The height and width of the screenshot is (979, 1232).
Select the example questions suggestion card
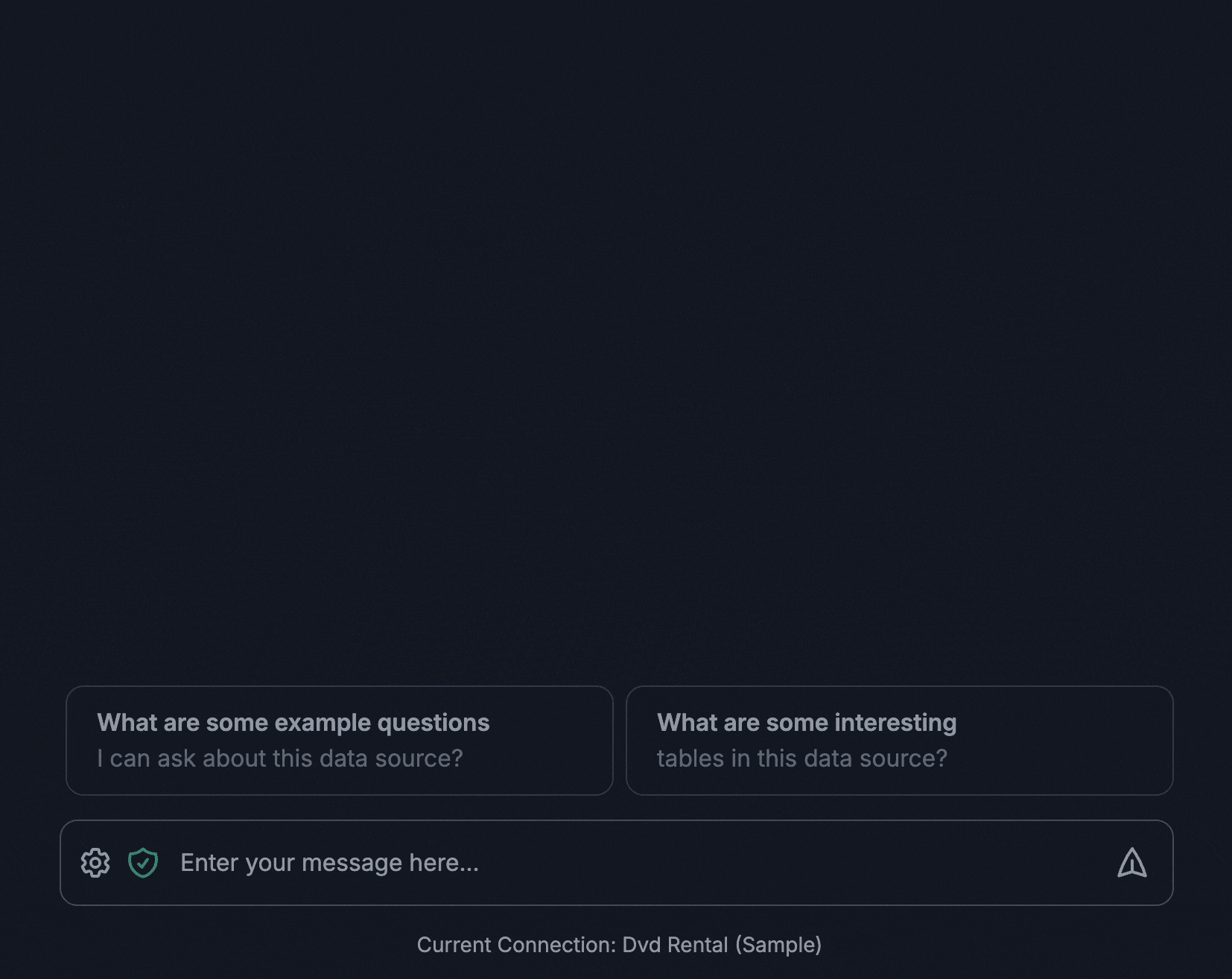[340, 741]
